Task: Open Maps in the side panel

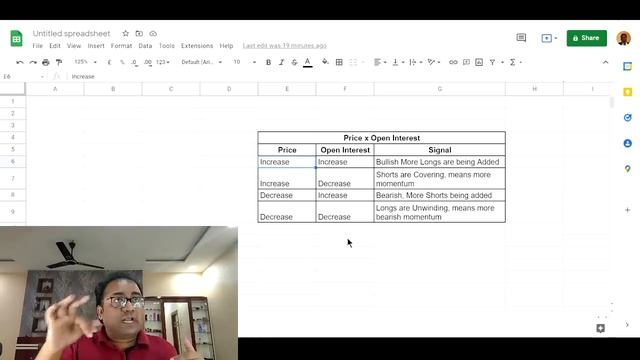Action: click(x=627, y=169)
